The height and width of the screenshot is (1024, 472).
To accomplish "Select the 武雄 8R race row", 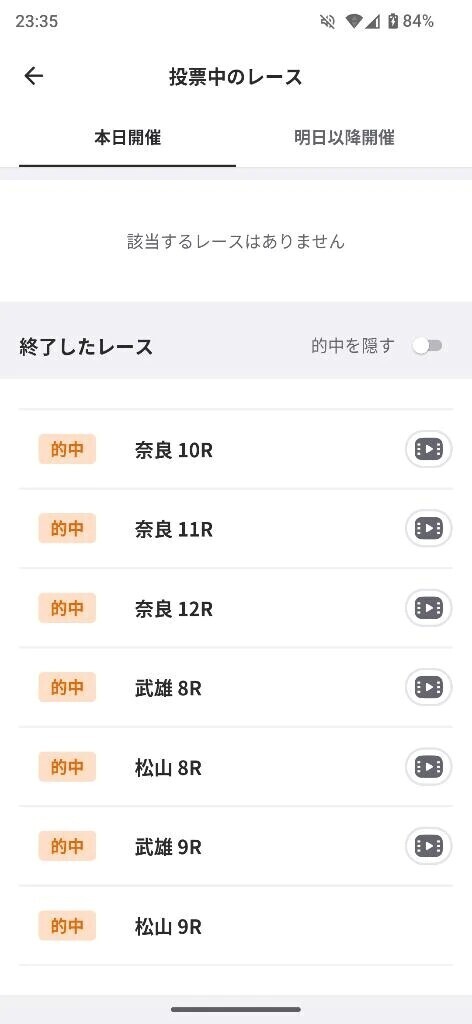I will [x=236, y=688].
